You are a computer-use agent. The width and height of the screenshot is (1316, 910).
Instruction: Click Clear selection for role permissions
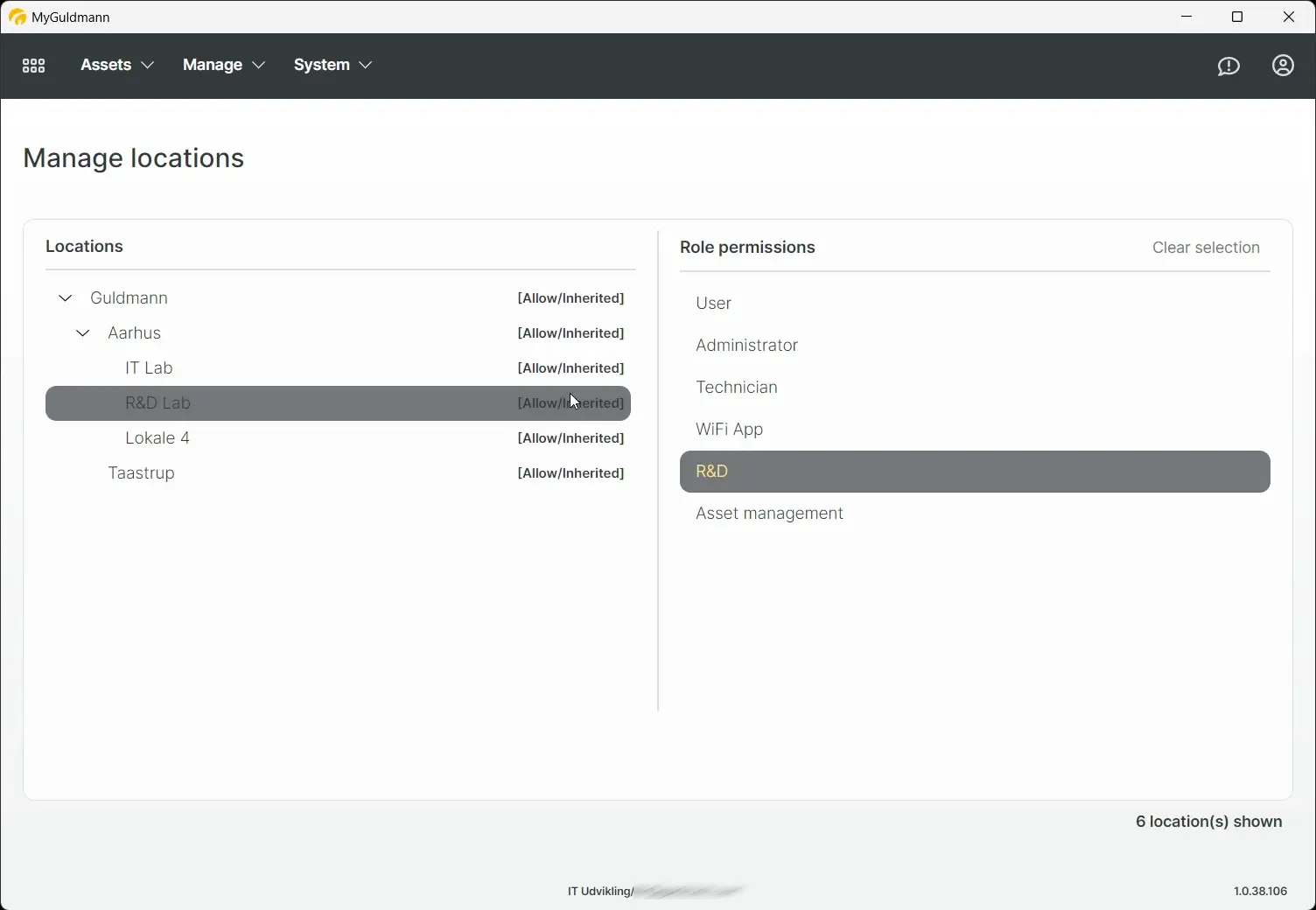(x=1206, y=248)
